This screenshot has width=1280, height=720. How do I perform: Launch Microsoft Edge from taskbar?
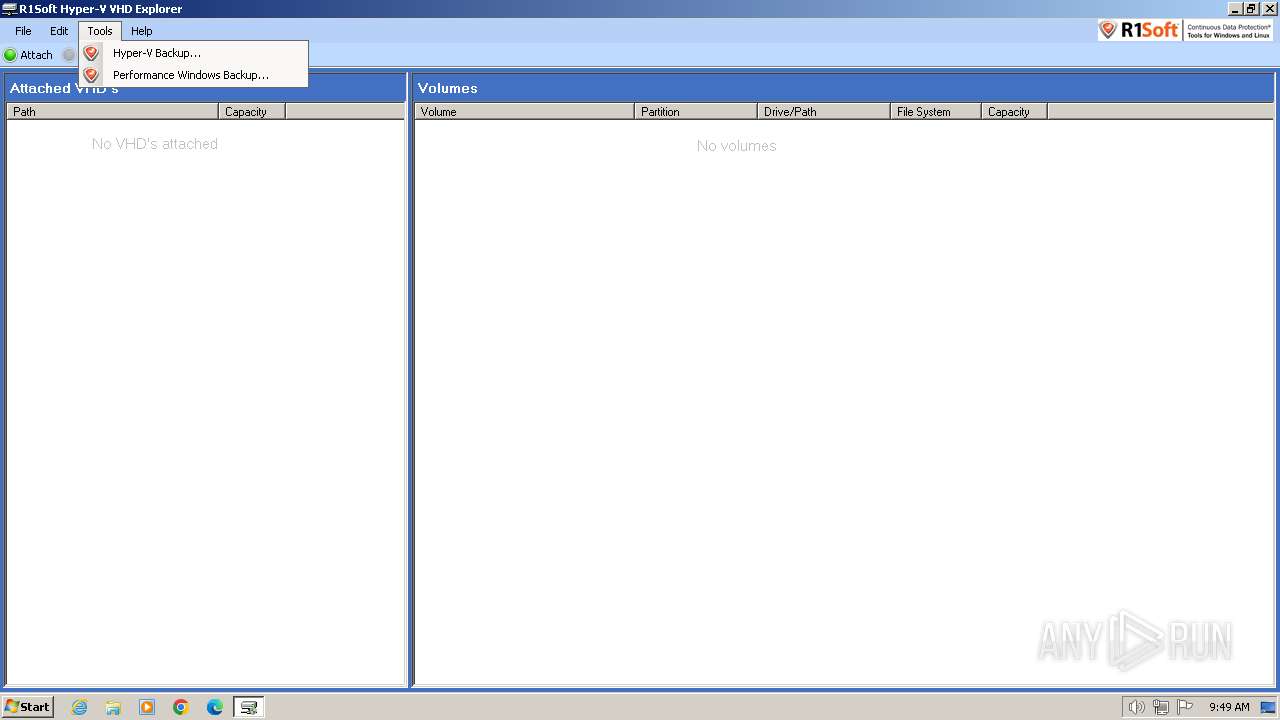(215, 707)
